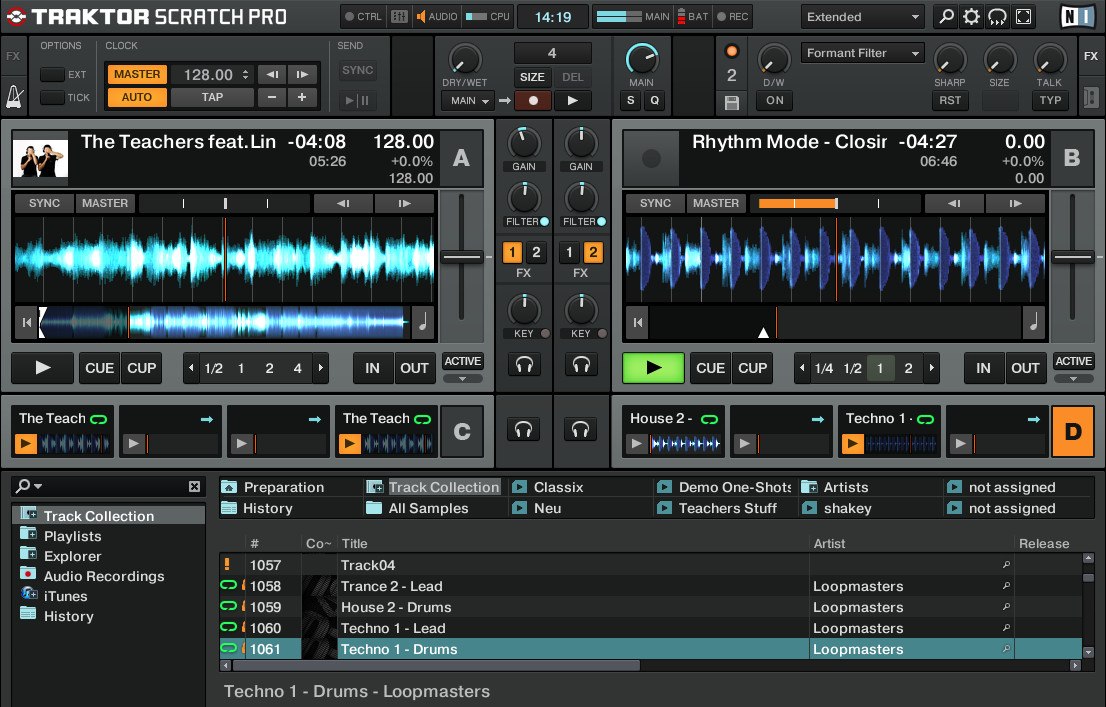The image size is (1106, 707).
Task: Step master tempo value arrows at 128.00
Action: click(245, 74)
